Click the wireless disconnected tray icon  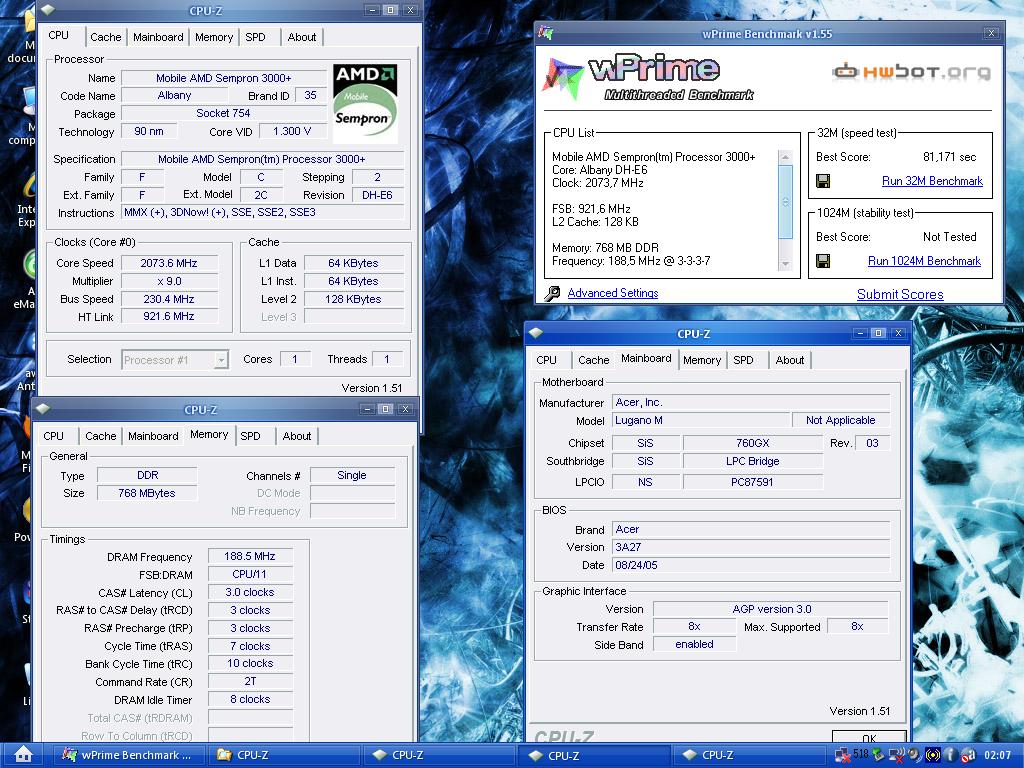click(897, 756)
